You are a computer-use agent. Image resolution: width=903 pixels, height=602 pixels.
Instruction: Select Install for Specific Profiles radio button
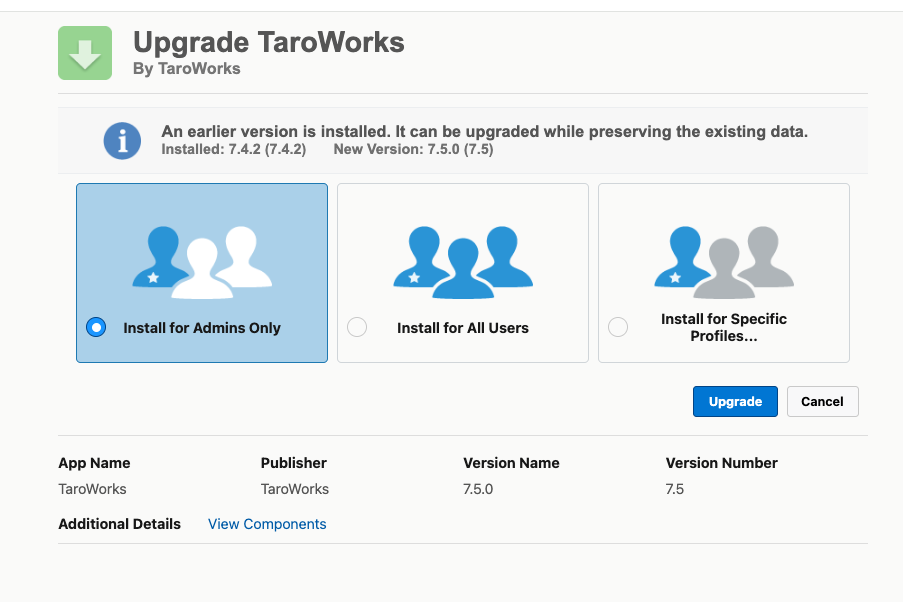pyautogui.click(x=618, y=327)
